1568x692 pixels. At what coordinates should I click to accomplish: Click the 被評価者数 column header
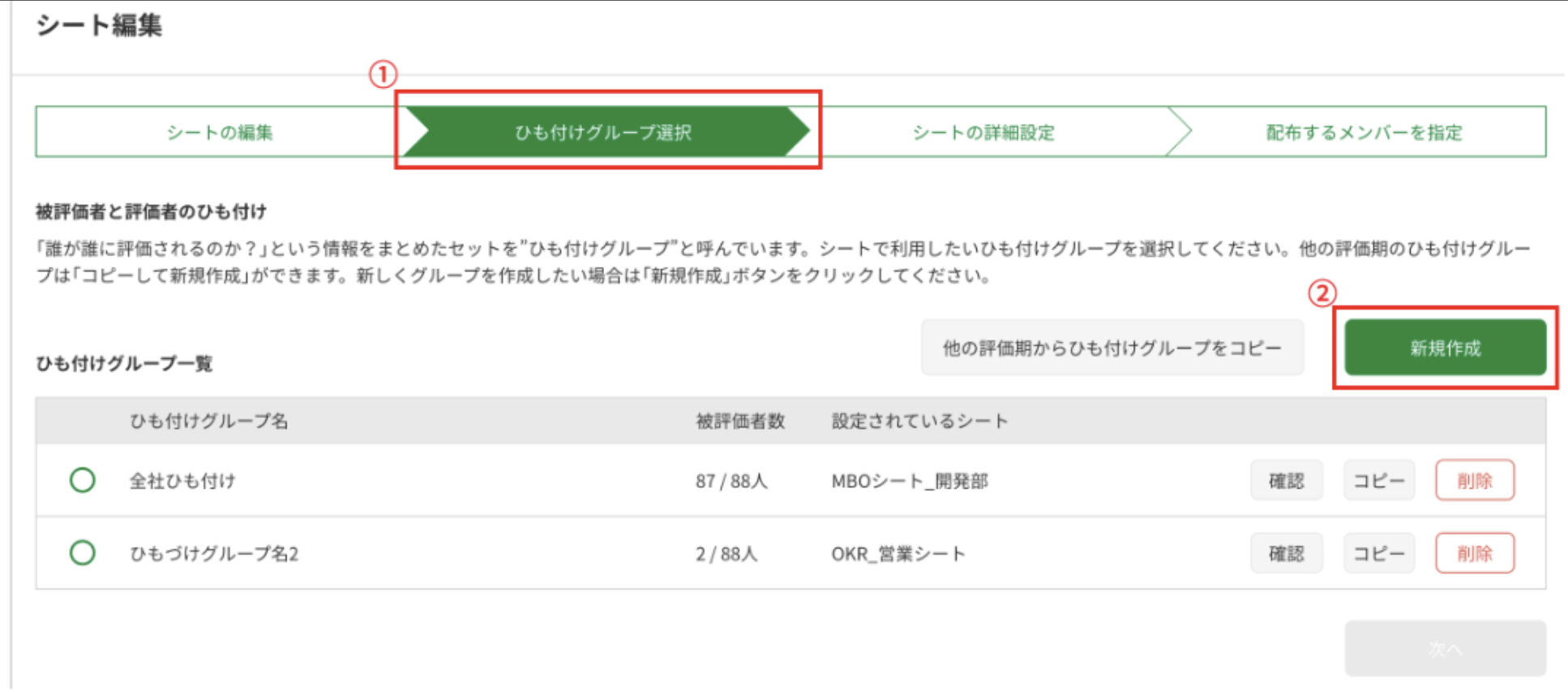click(739, 421)
